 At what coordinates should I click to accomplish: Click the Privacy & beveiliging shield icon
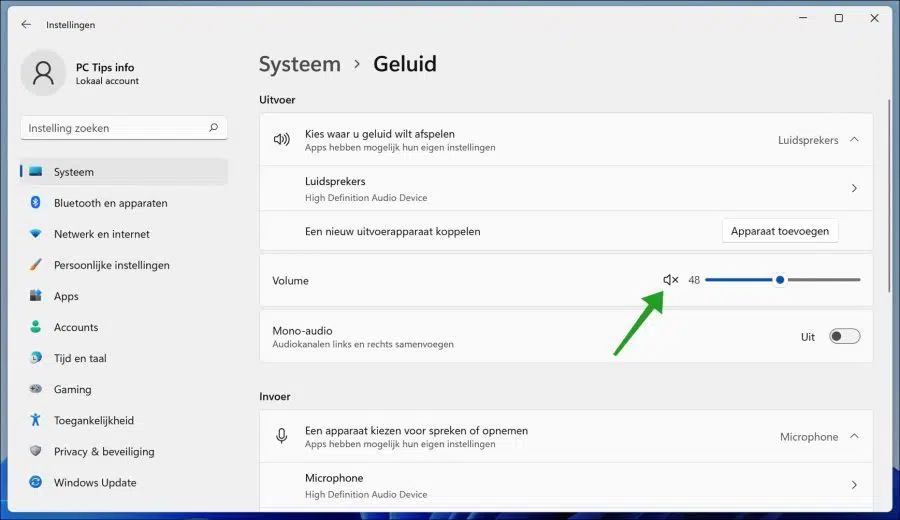(x=36, y=451)
